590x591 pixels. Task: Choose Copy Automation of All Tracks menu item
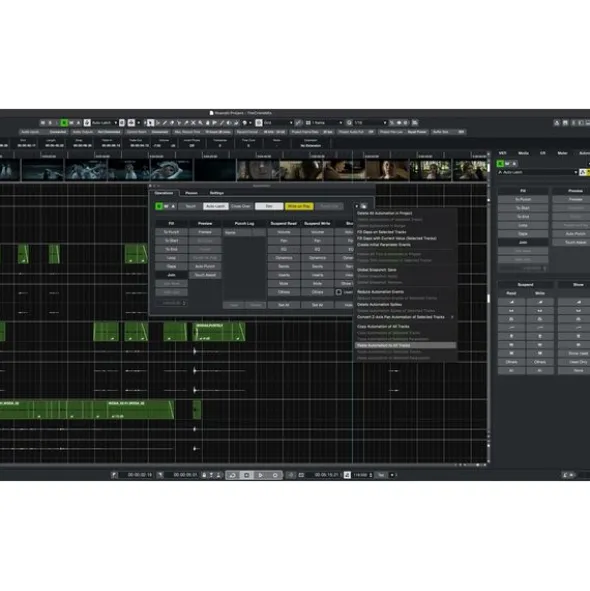[405, 326]
